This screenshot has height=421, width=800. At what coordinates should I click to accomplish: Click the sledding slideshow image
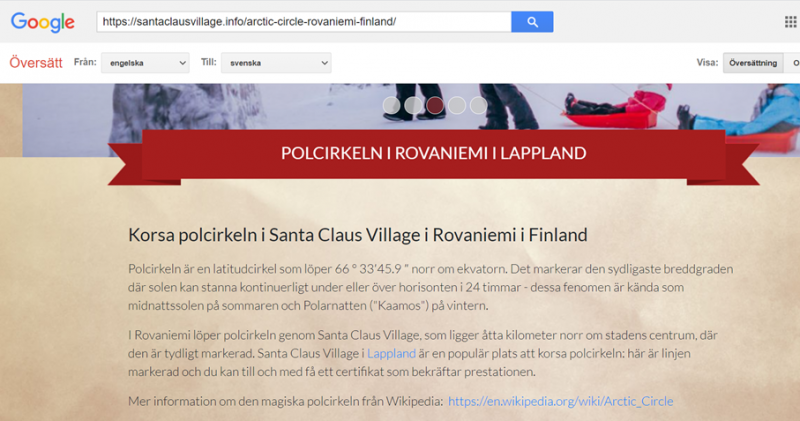(x=411, y=120)
